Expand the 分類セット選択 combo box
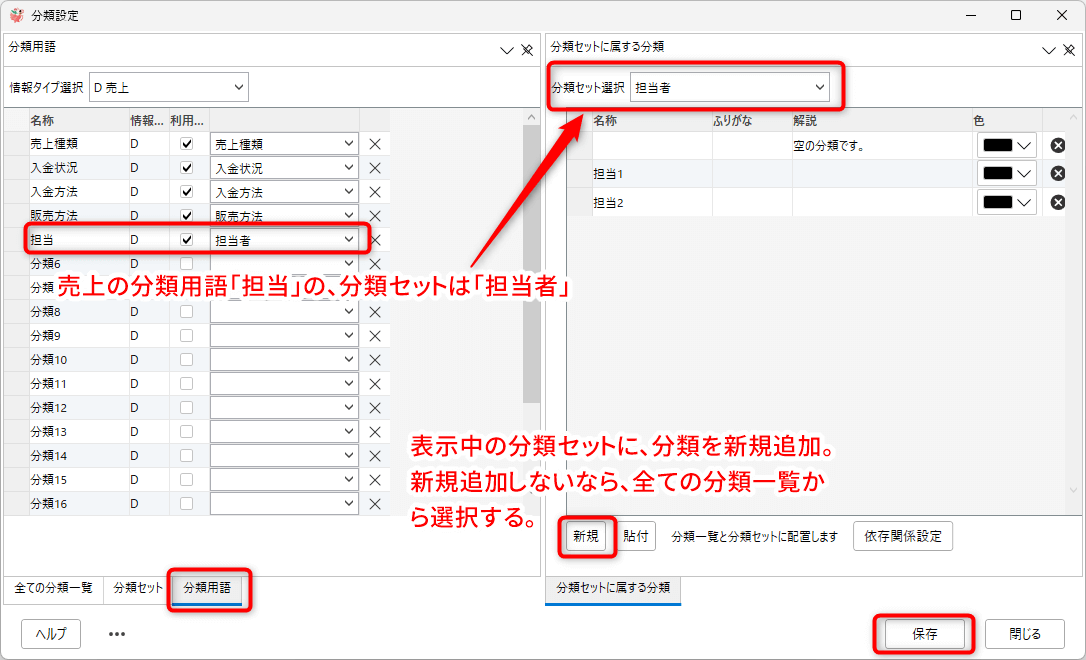The height and width of the screenshot is (660, 1086). 729,88
